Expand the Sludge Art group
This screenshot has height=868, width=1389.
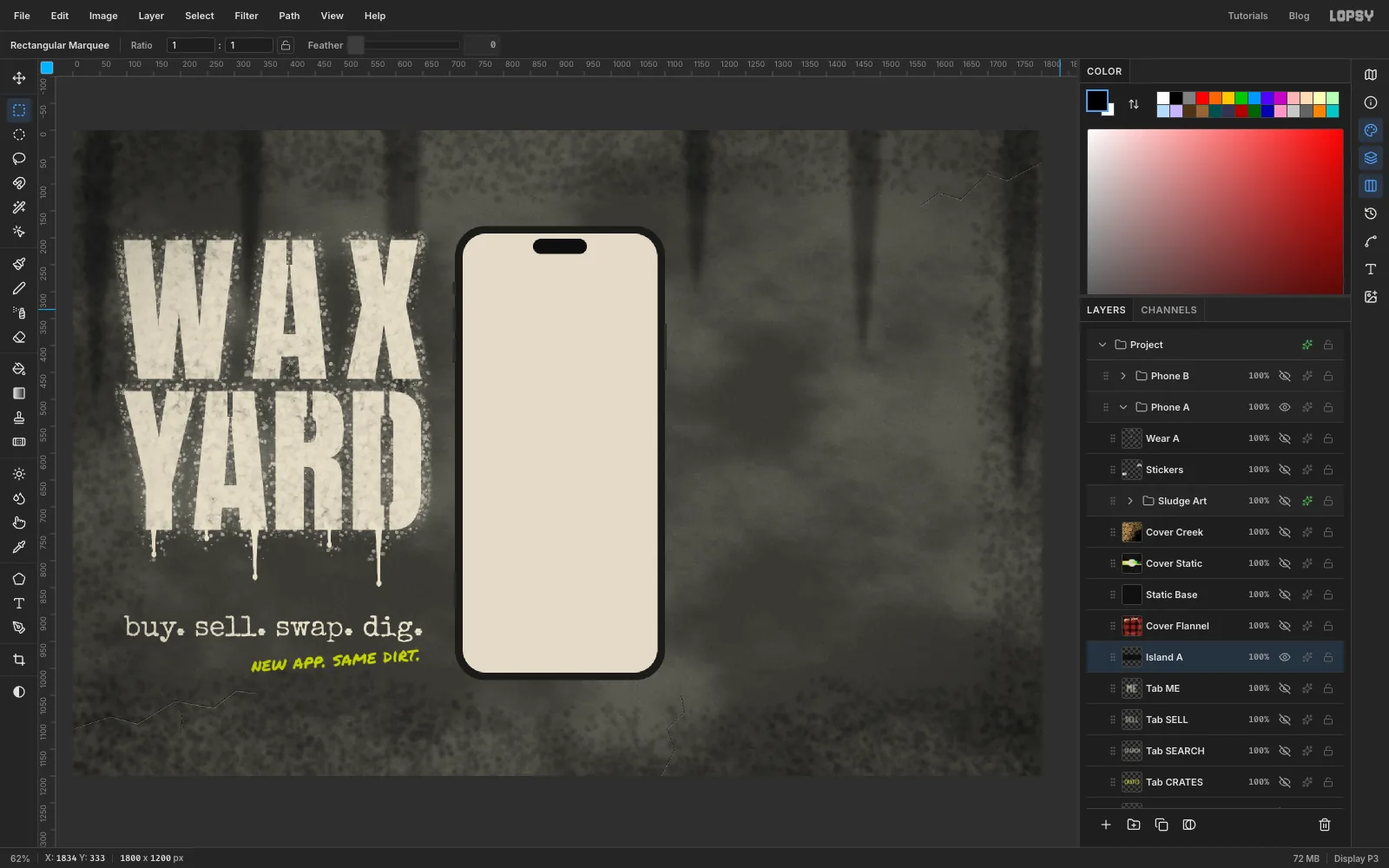pyautogui.click(x=1130, y=501)
